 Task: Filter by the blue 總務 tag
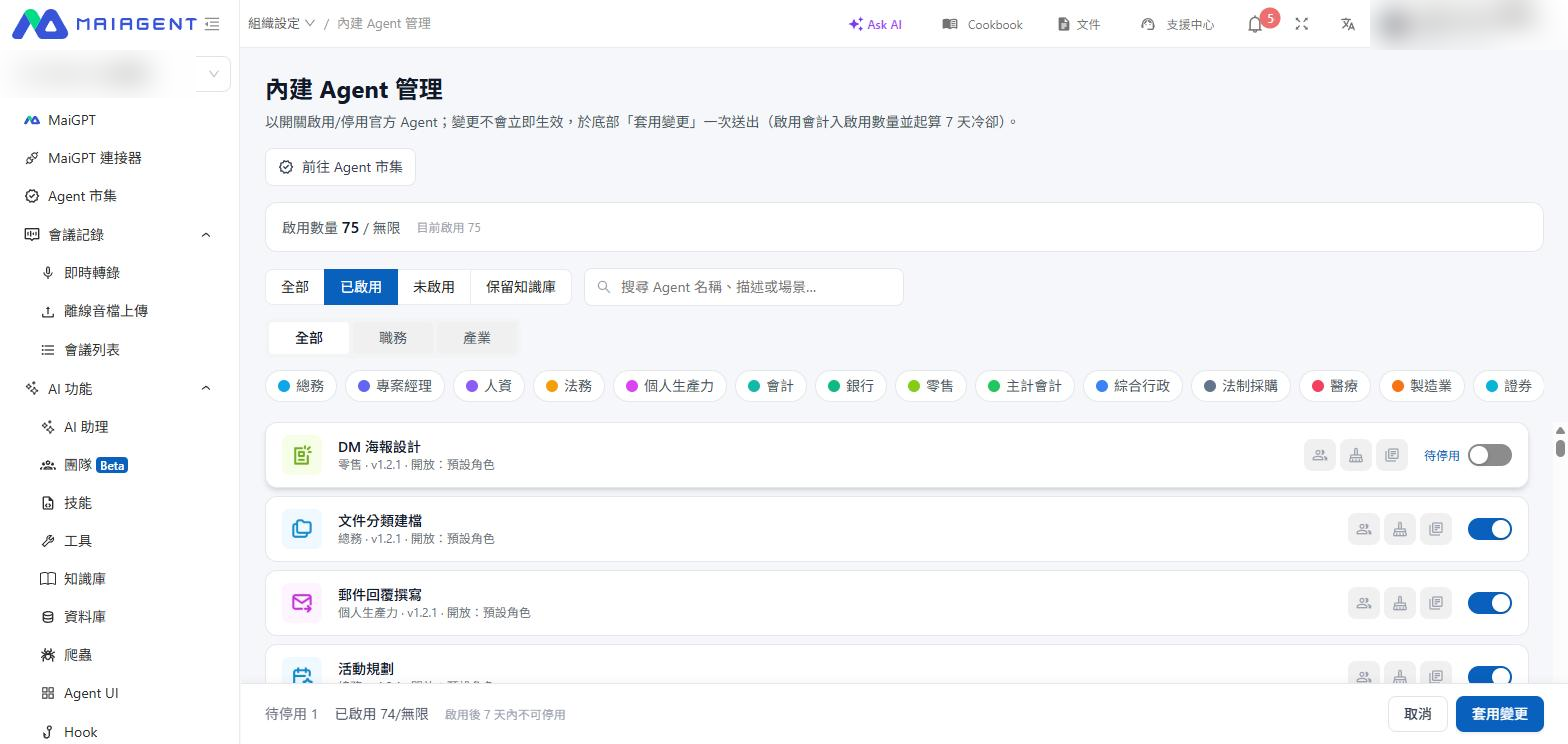tap(301, 386)
